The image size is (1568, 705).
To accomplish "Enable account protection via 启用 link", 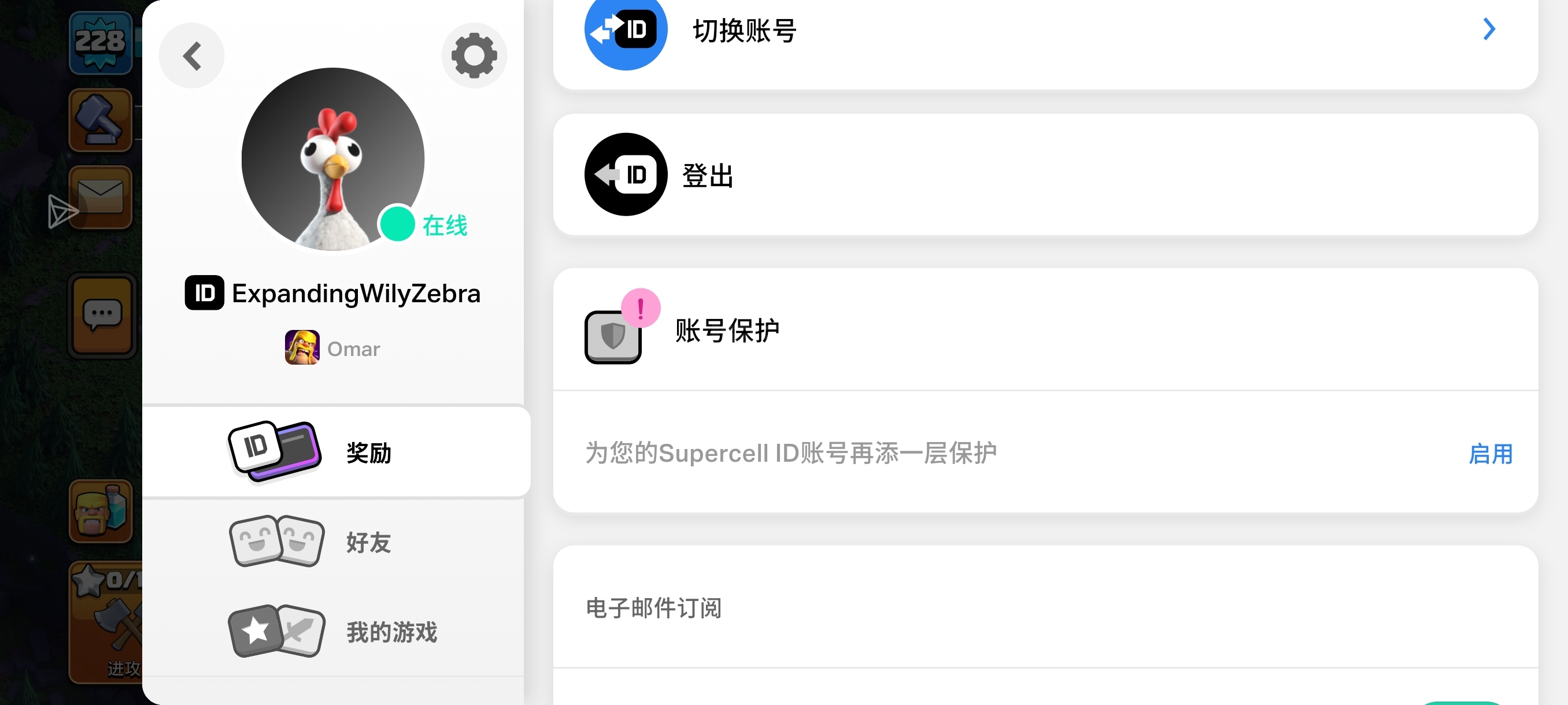I will pyautogui.click(x=1490, y=454).
